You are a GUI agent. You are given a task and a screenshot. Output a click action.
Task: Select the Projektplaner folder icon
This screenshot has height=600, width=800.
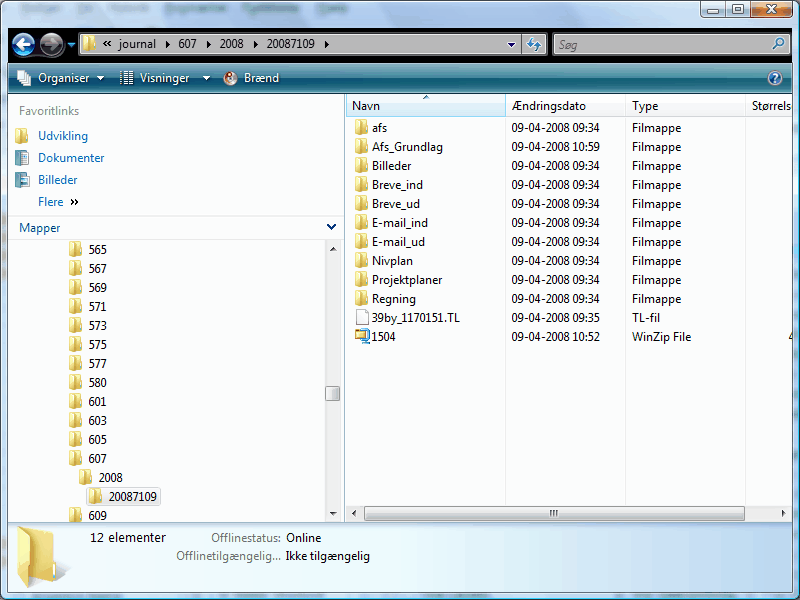tap(361, 279)
